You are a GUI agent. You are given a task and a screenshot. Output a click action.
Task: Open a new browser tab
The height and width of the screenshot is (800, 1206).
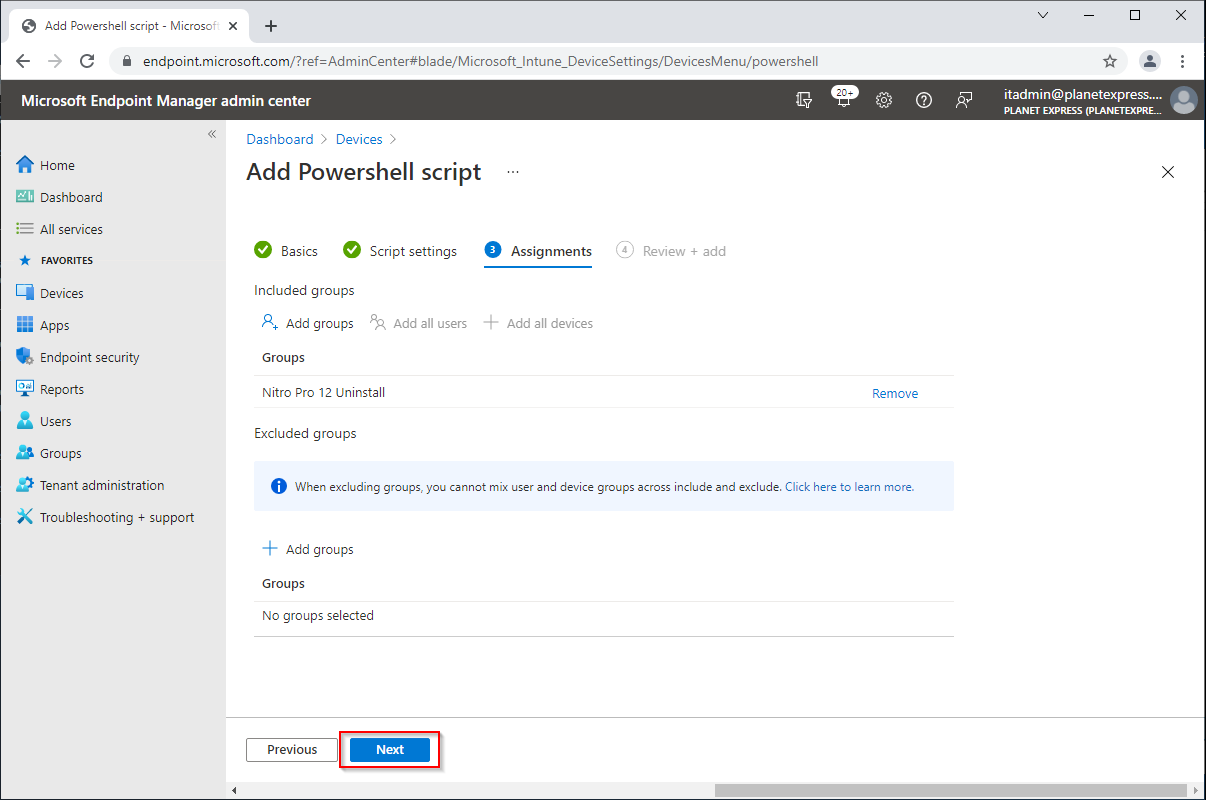pyautogui.click(x=271, y=26)
